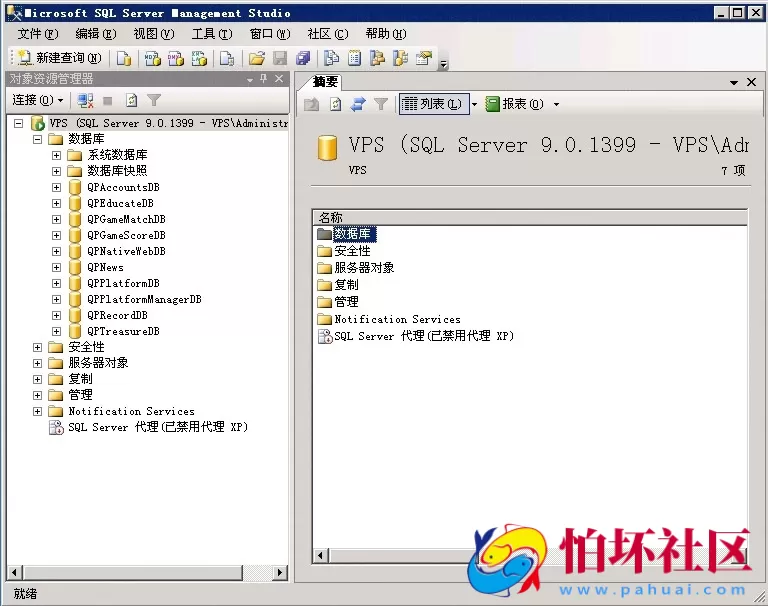Click the Filter funnel in Summary toolbar

point(381,104)
